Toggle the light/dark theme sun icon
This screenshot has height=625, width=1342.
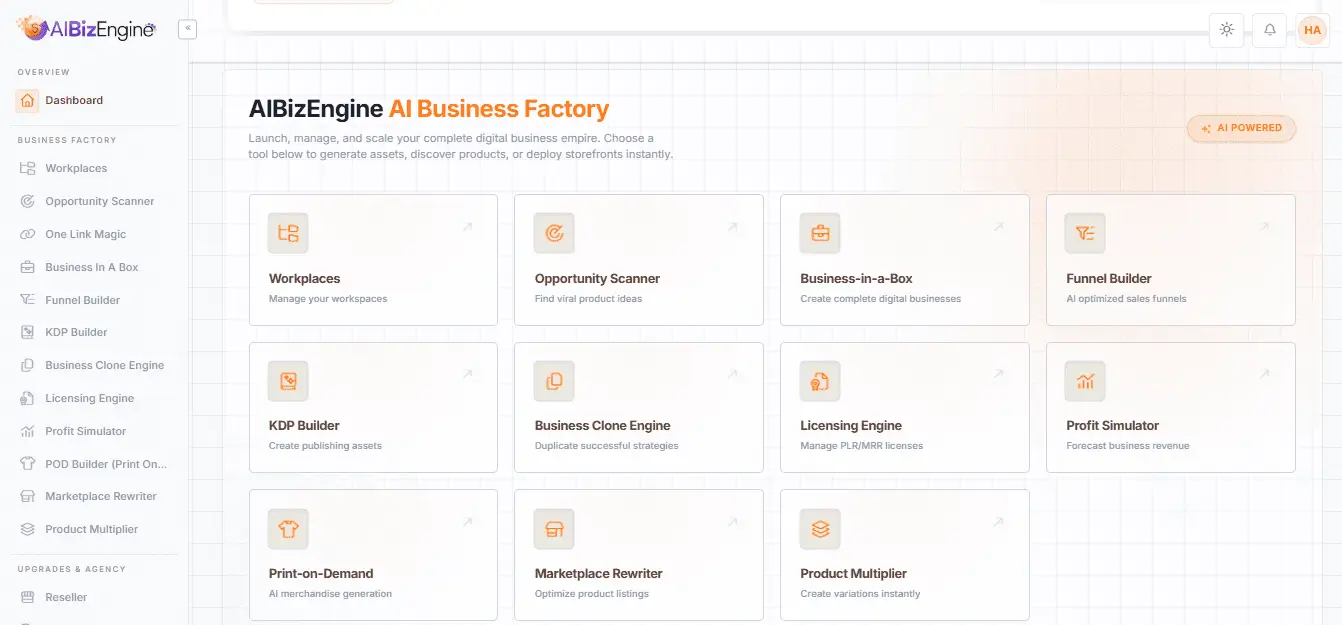pos(1226,30)
